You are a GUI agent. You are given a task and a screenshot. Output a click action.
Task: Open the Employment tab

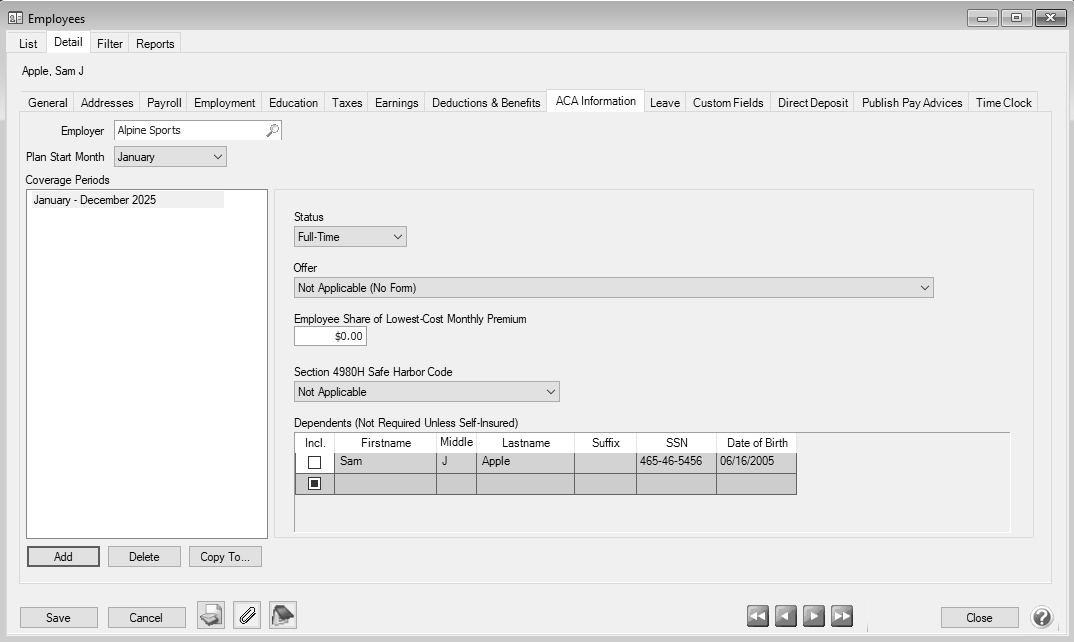click(x=225, y=103)
